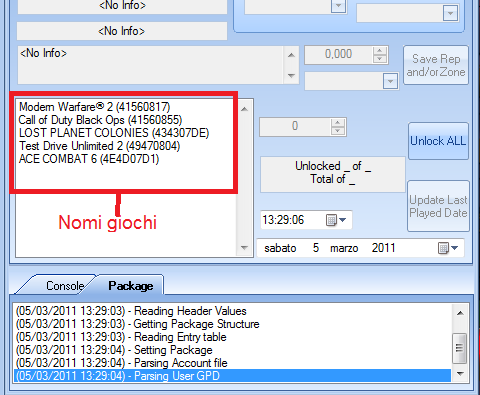Switch to the Console tab
Image resolution: width=480 pixels, height=395 pixels.
pos(65,286)
